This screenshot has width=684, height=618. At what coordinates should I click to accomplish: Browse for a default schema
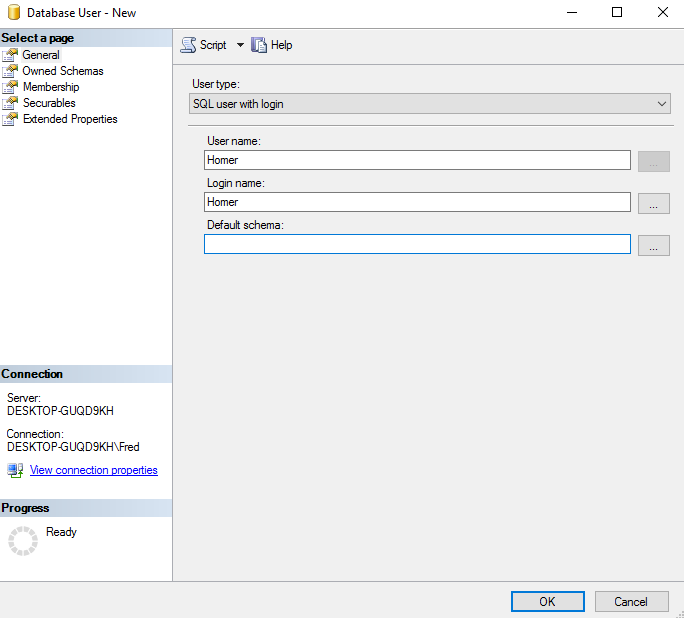pos(653,245)
